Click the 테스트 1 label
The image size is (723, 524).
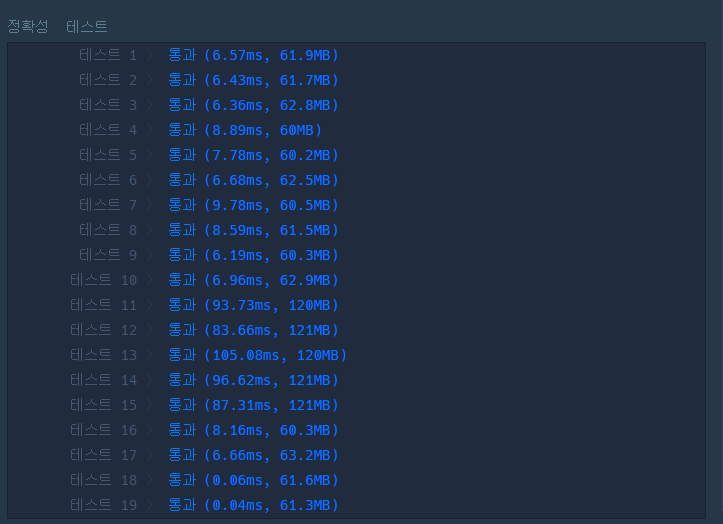[108, 55]
